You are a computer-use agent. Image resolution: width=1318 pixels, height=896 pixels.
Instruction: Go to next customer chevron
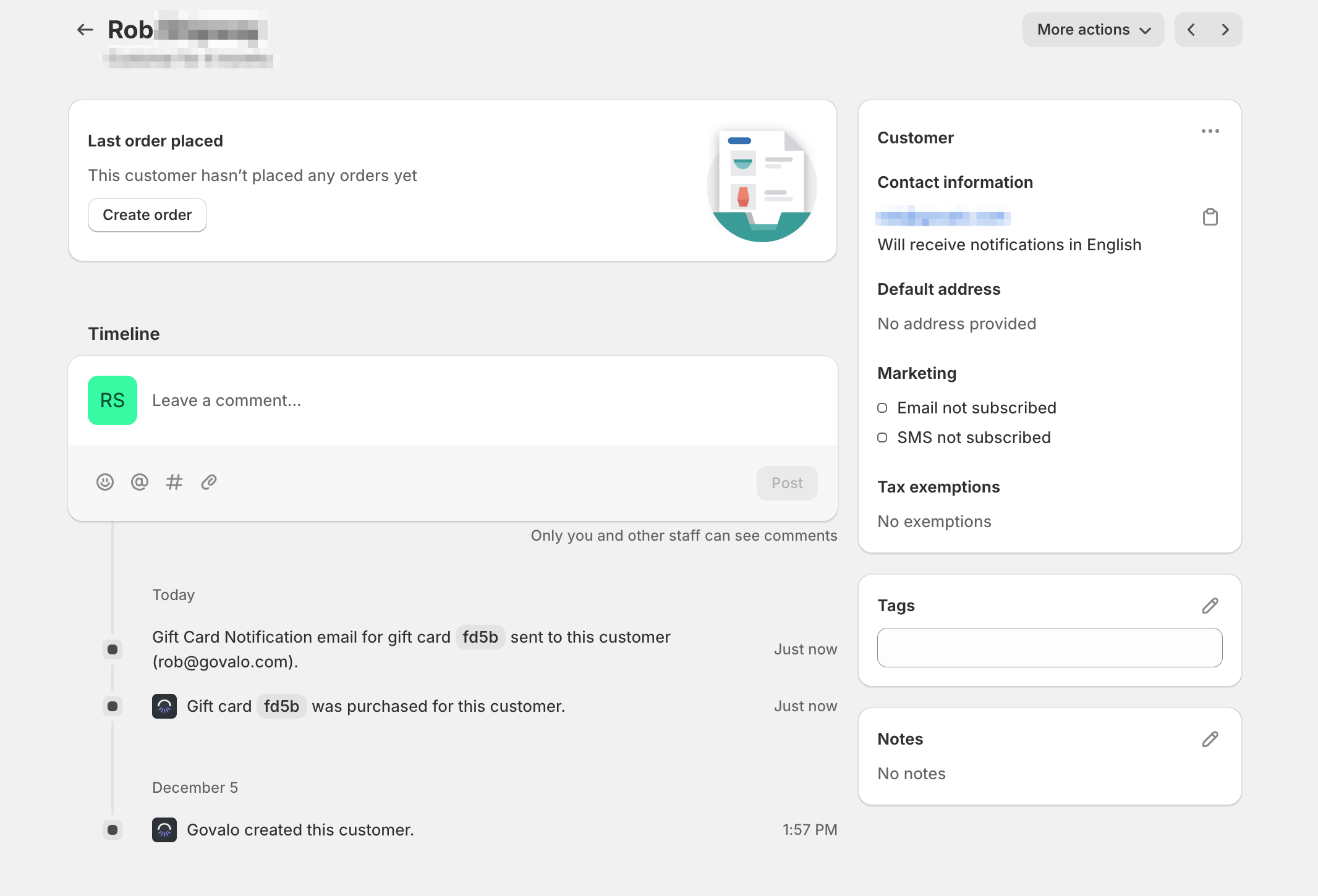click(x=1225, y=30)
